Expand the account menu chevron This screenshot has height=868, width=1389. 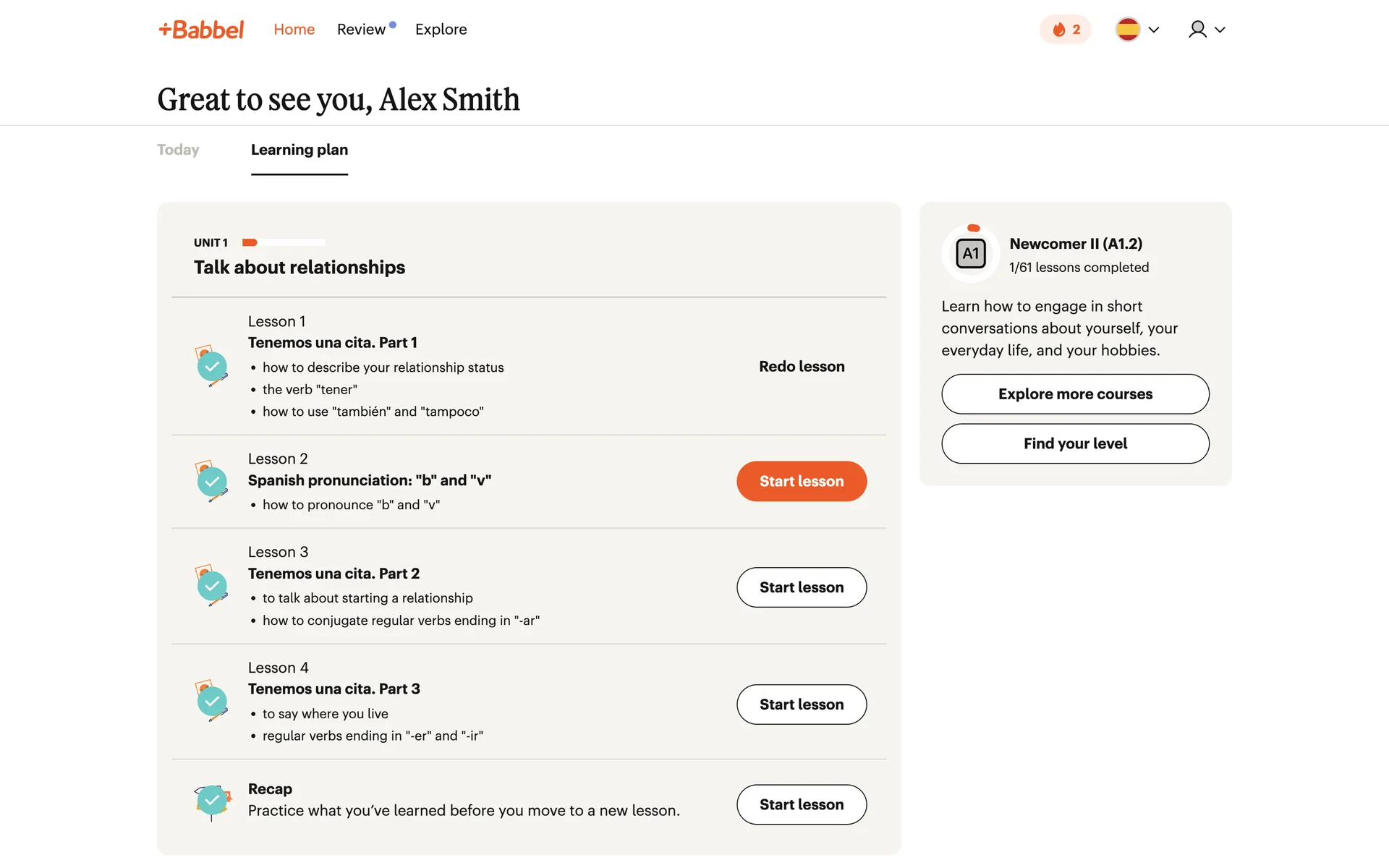click(x=1220, y=30)
